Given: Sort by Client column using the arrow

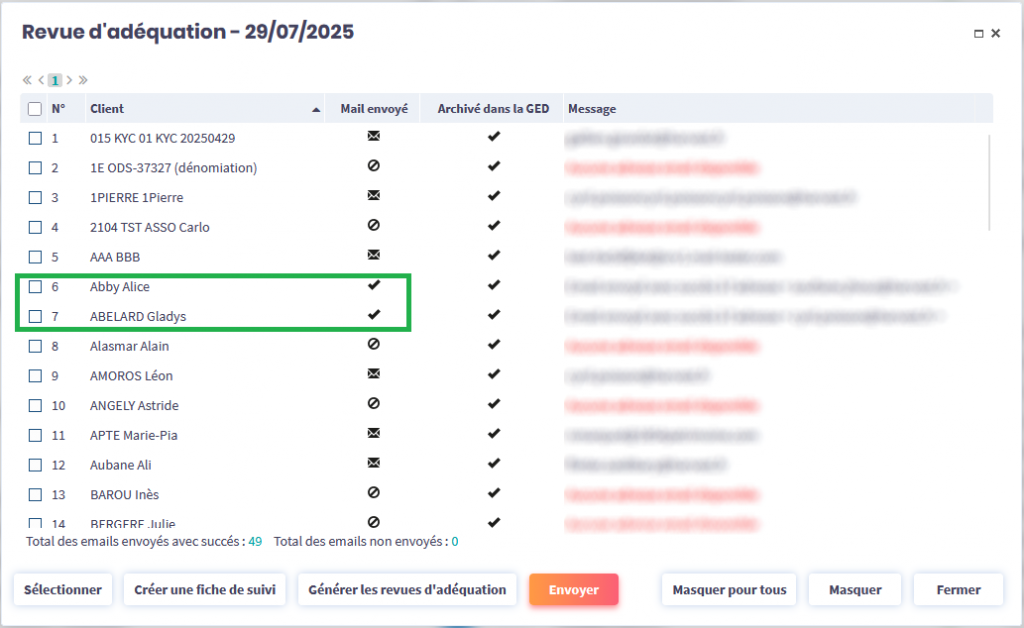Looking at the screenshot, I should pyautogui.click(x=316, y=109).
